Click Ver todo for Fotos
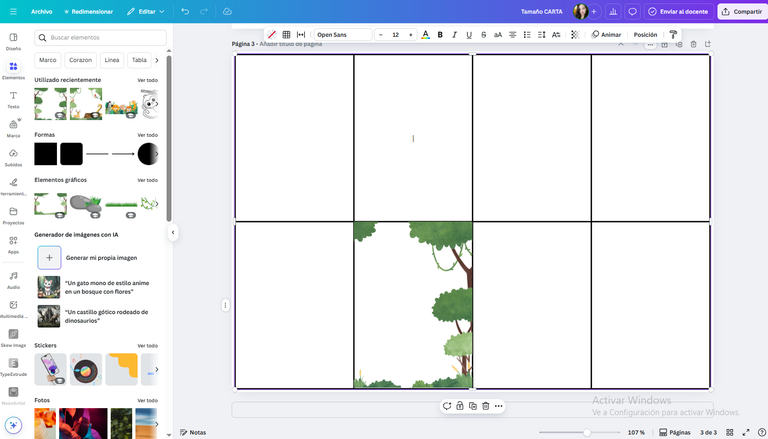The height and width of the screenshot is (439, 768). click(147, 400)
